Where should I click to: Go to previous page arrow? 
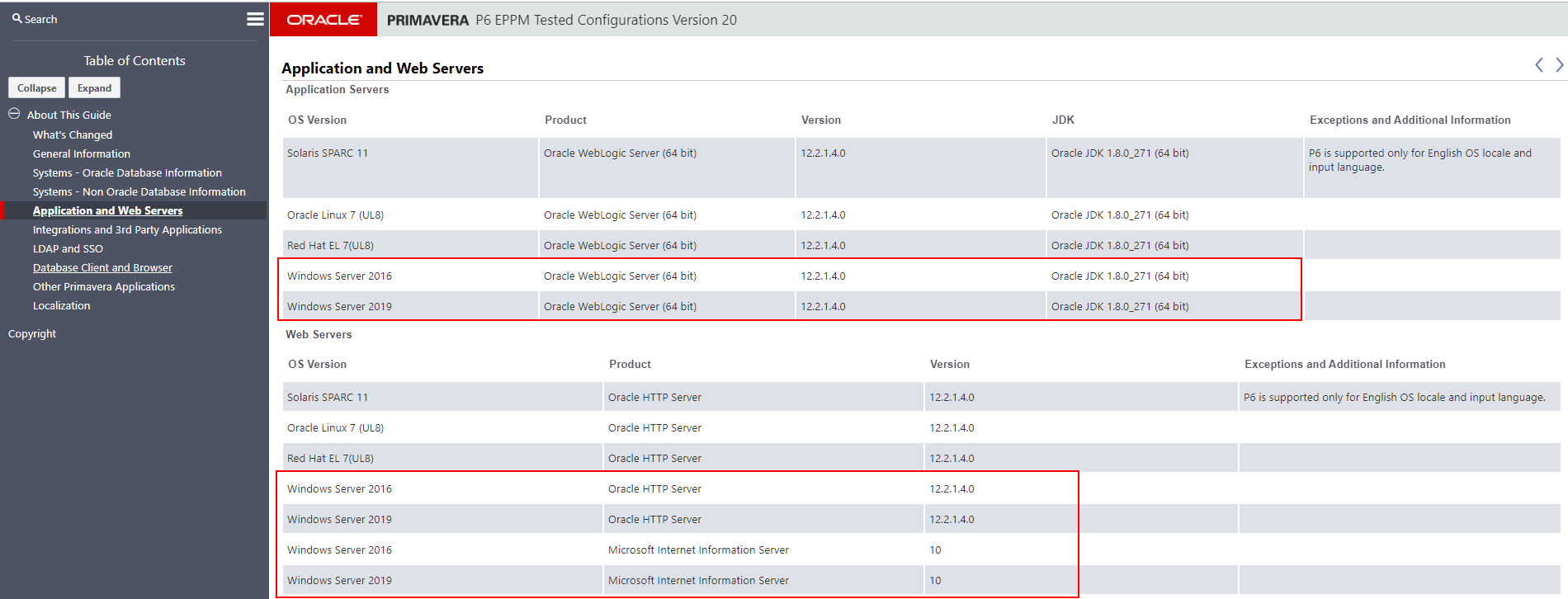pos(1539,65)
